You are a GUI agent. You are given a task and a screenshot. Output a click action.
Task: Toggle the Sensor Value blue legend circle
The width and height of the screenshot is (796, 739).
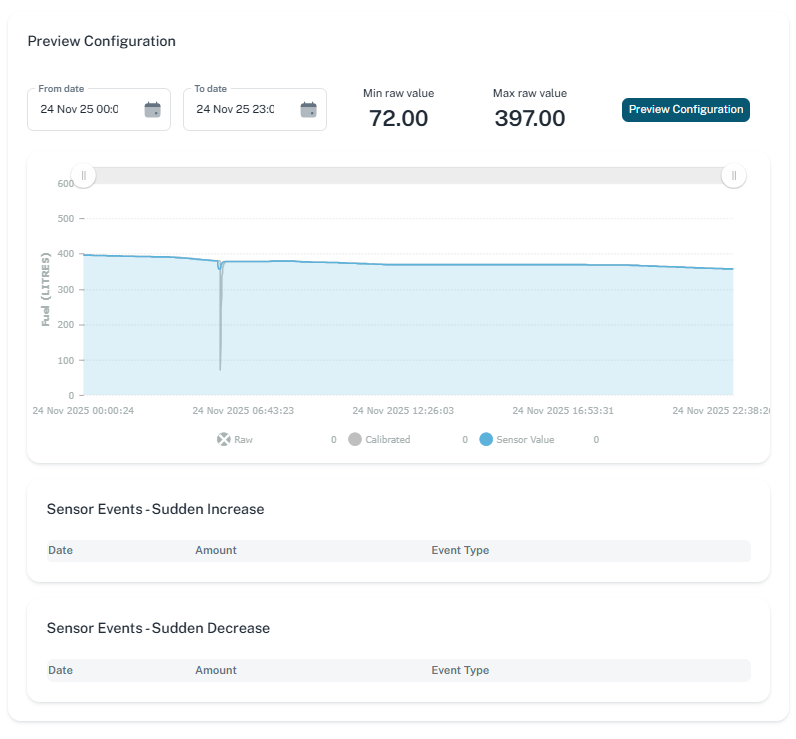(486, 439)
